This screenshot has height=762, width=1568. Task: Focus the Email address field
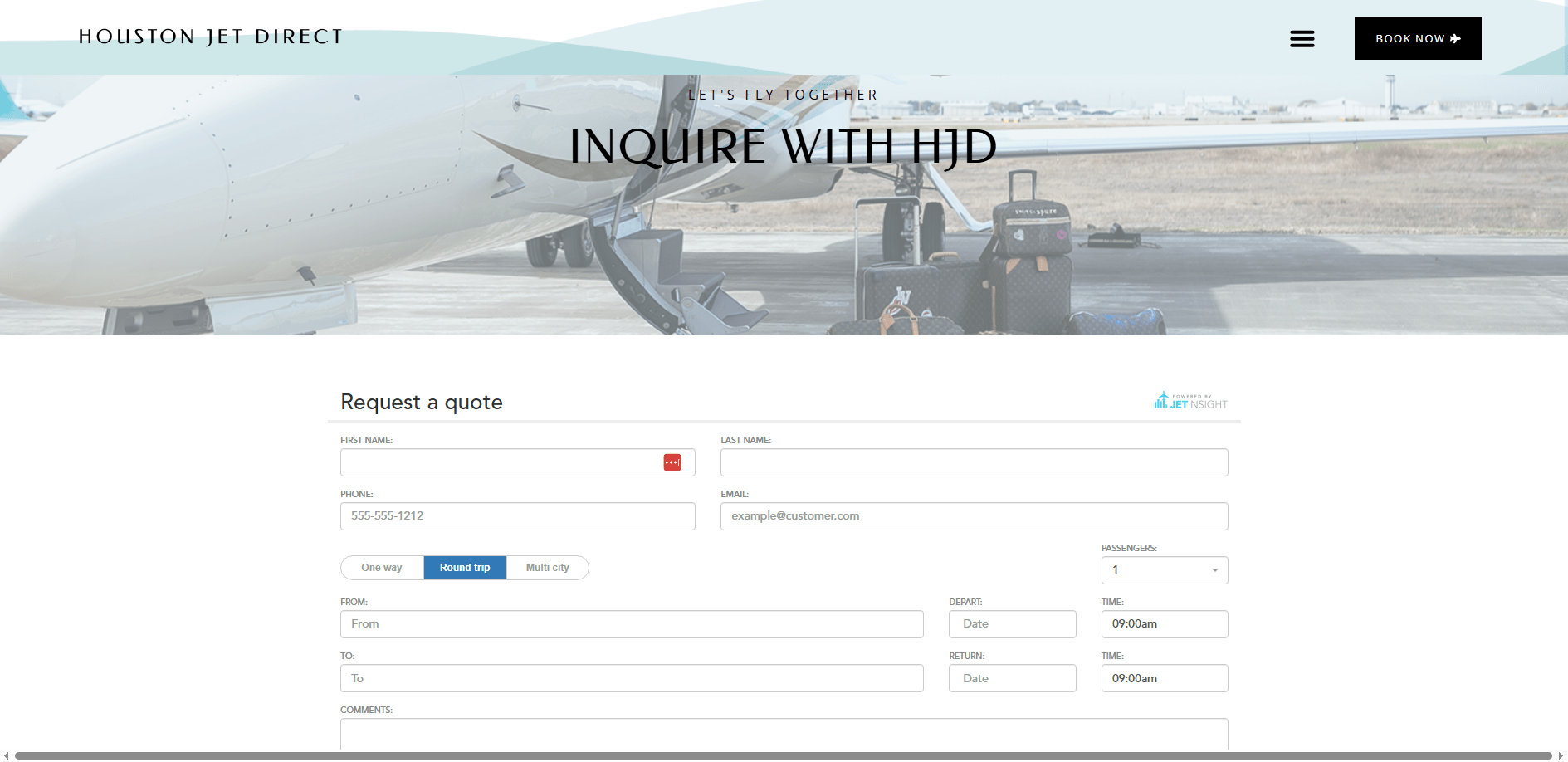tap(974, 516)
